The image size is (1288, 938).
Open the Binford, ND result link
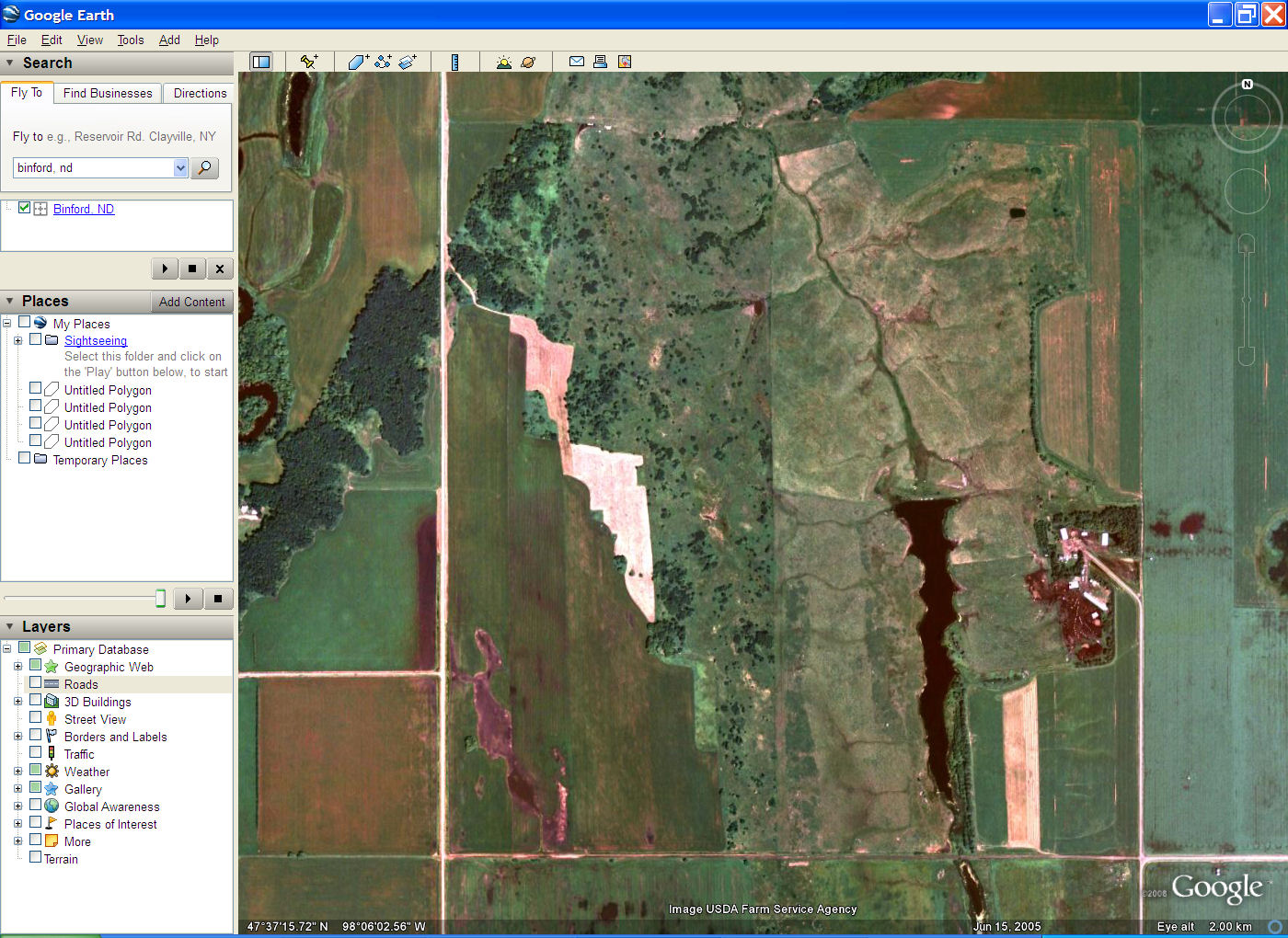pyautogui.click(x=84, y=209)
